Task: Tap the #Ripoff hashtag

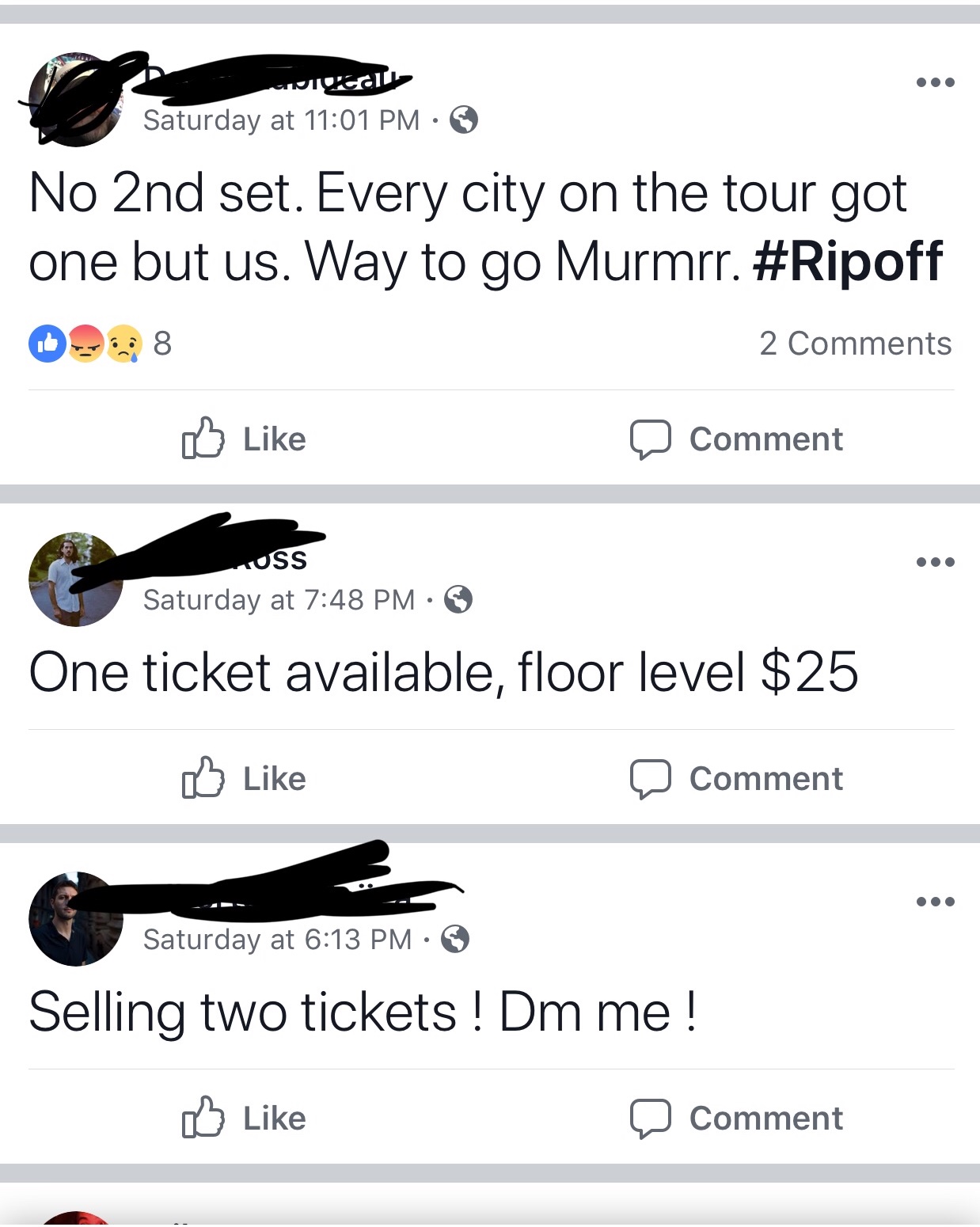Action: [x=847, y=261]
